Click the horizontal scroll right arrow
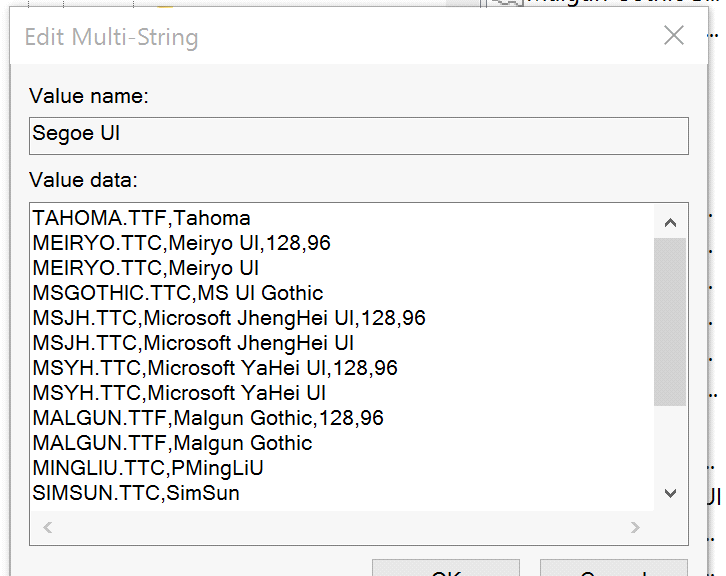726x576 pixels. (x=635, y=527)
